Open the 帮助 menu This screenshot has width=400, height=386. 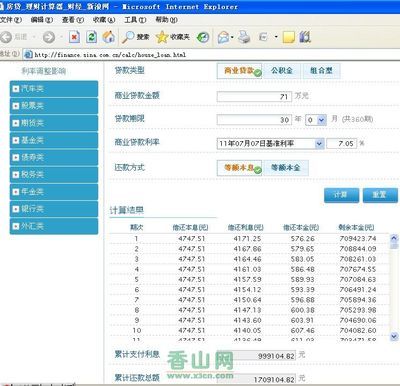point(166,20)
